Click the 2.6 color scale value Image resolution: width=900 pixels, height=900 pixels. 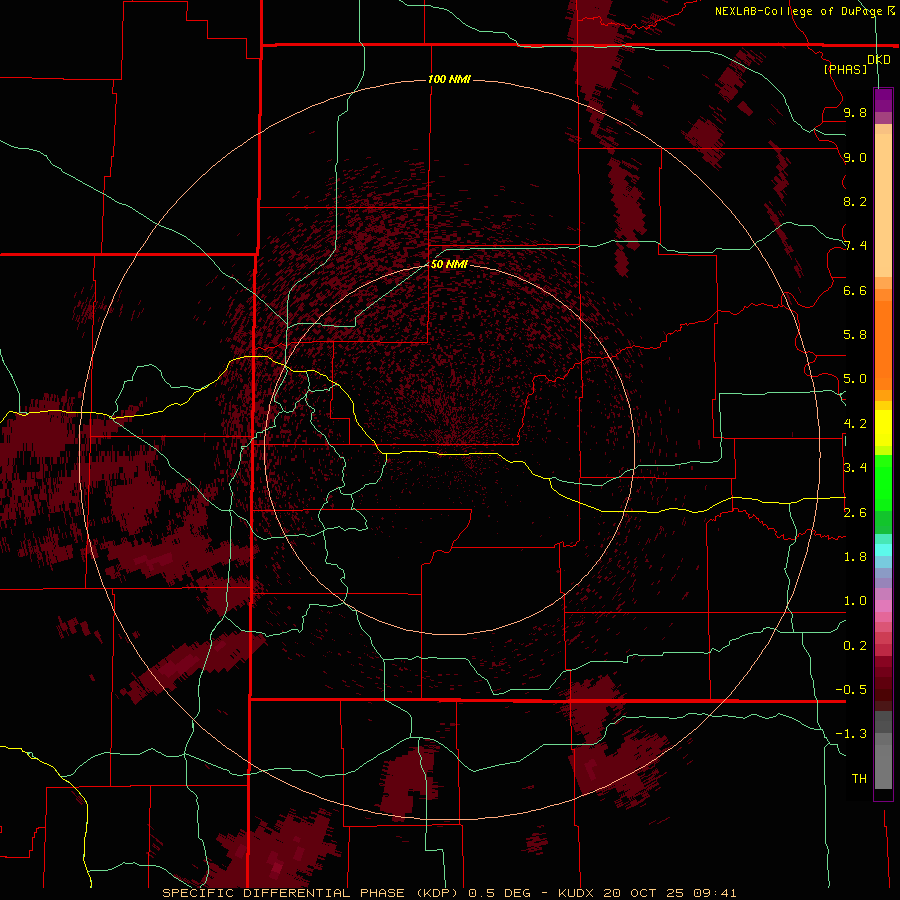coord(855,513)
